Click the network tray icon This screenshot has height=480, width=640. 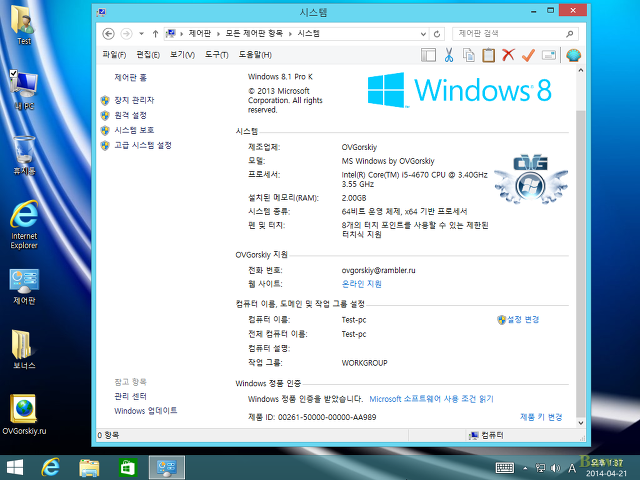coord(540,468)
